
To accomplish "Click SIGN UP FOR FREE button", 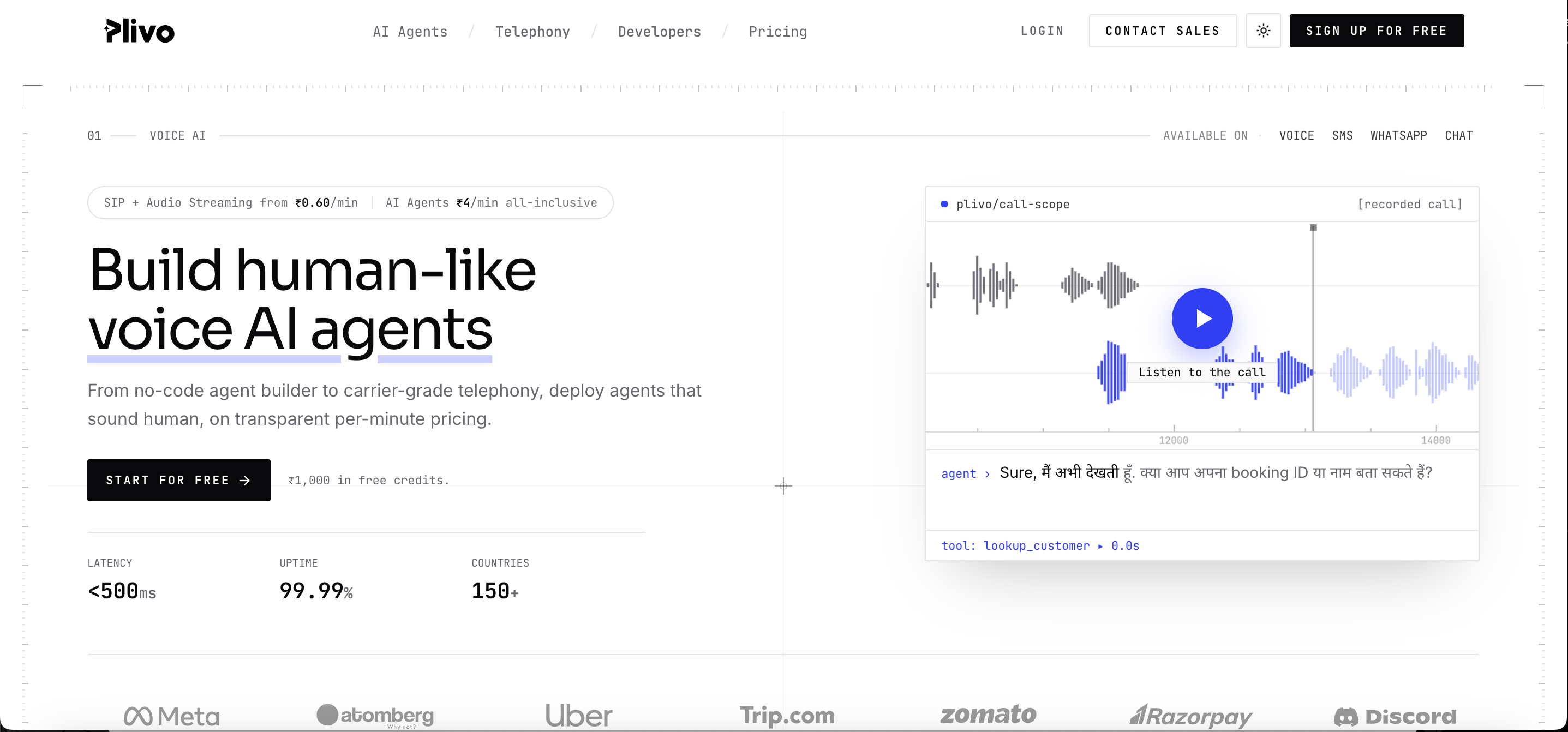I will tap(1377, 31).
